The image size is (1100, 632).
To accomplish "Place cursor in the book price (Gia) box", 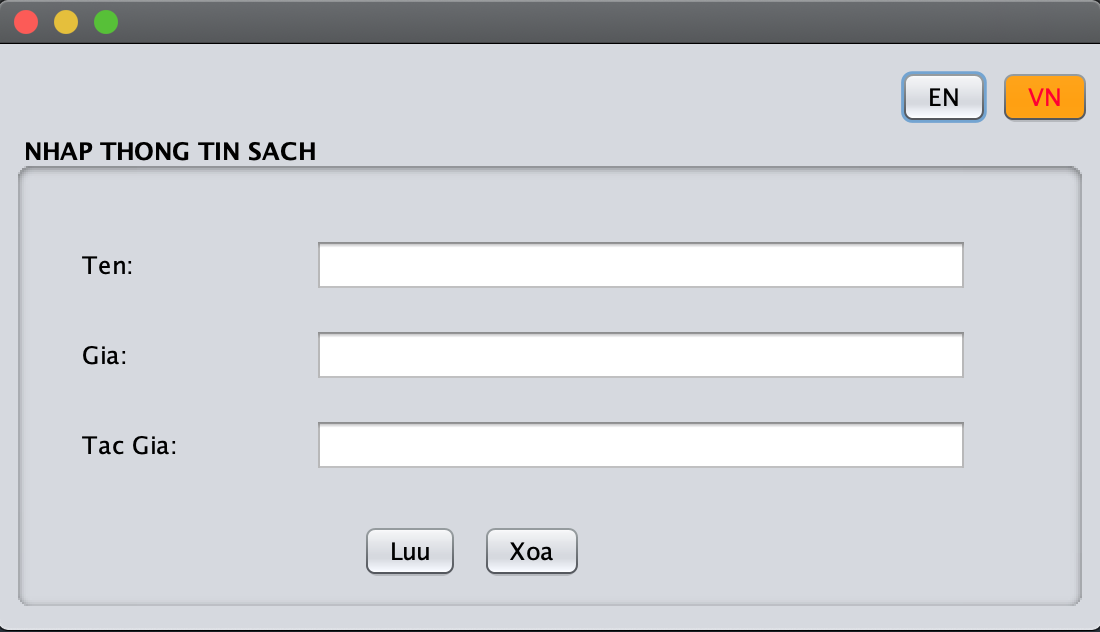I will (640, 355).
